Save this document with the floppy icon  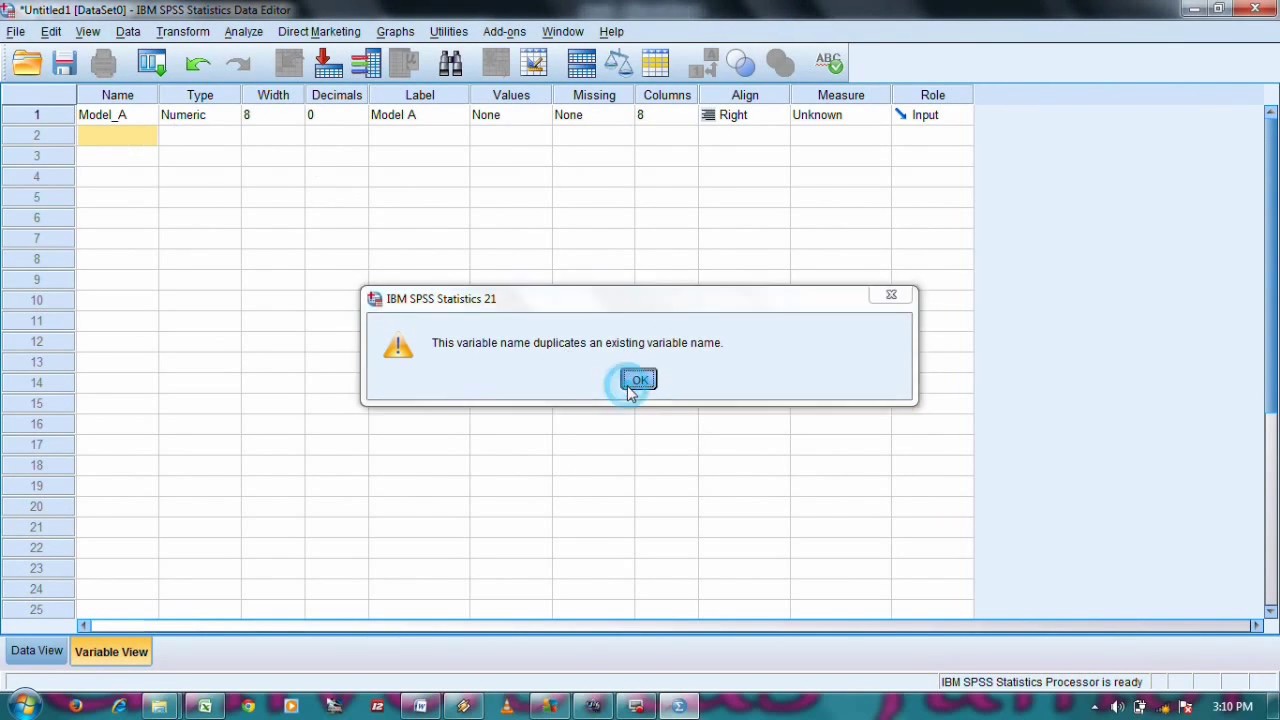click(65, 64)
